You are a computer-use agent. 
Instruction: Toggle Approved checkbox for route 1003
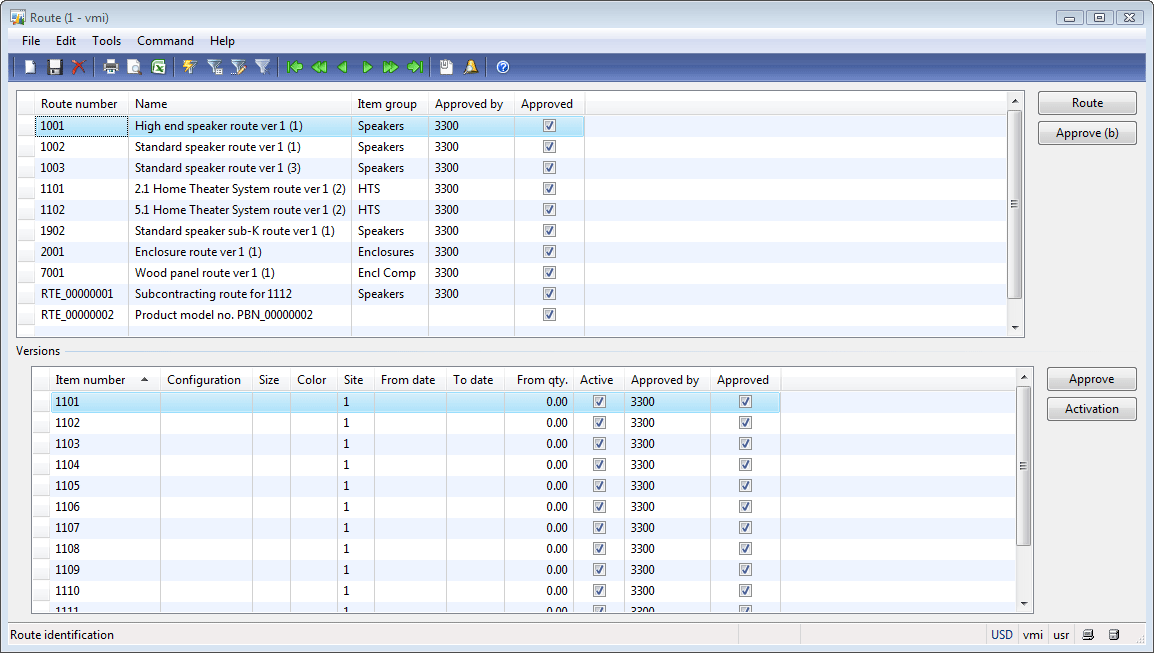(x=549, y=168)
